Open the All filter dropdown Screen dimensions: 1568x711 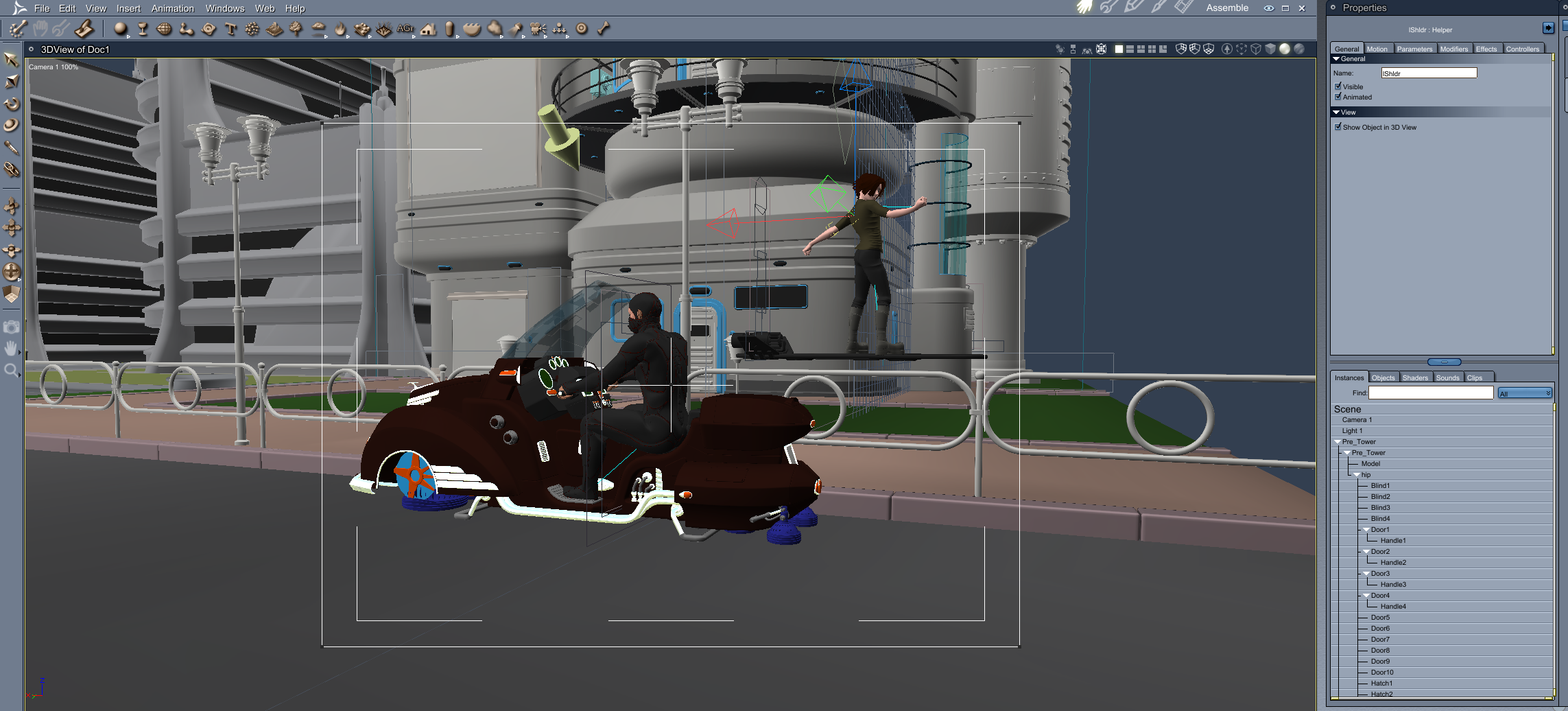[1524, 393]
